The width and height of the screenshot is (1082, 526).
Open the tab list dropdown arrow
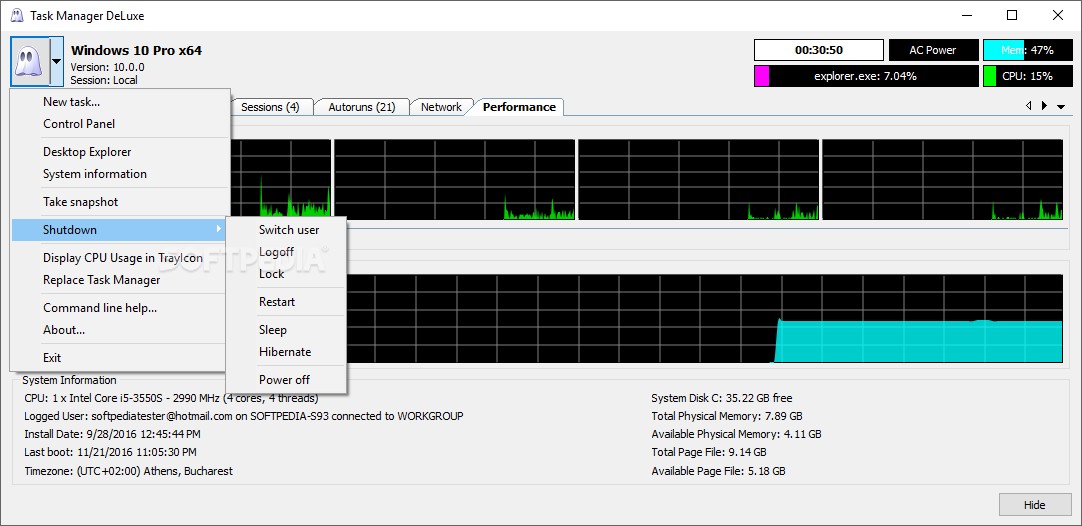(x=1061, y=107)
